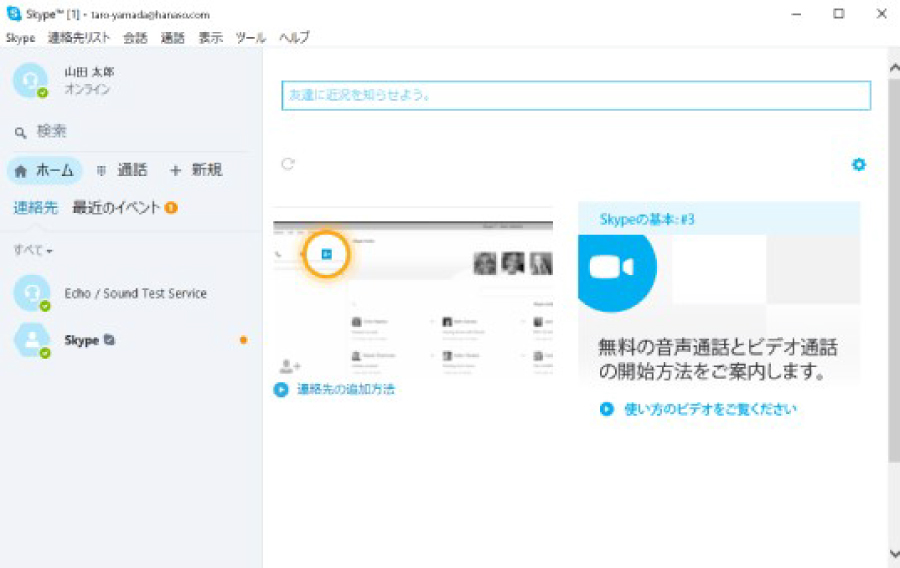900x568 pixels.
Task: Open the 連絡先リスト menu
Action: tap(79, 38)
